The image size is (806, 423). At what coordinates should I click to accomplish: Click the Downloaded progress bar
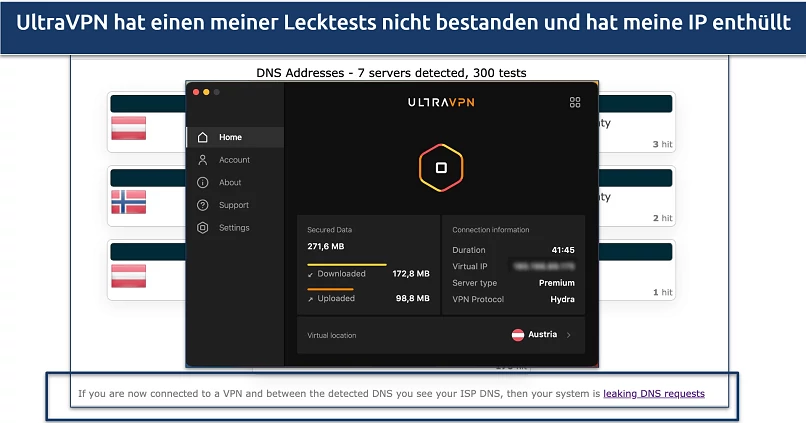click(x=347, y=265)
